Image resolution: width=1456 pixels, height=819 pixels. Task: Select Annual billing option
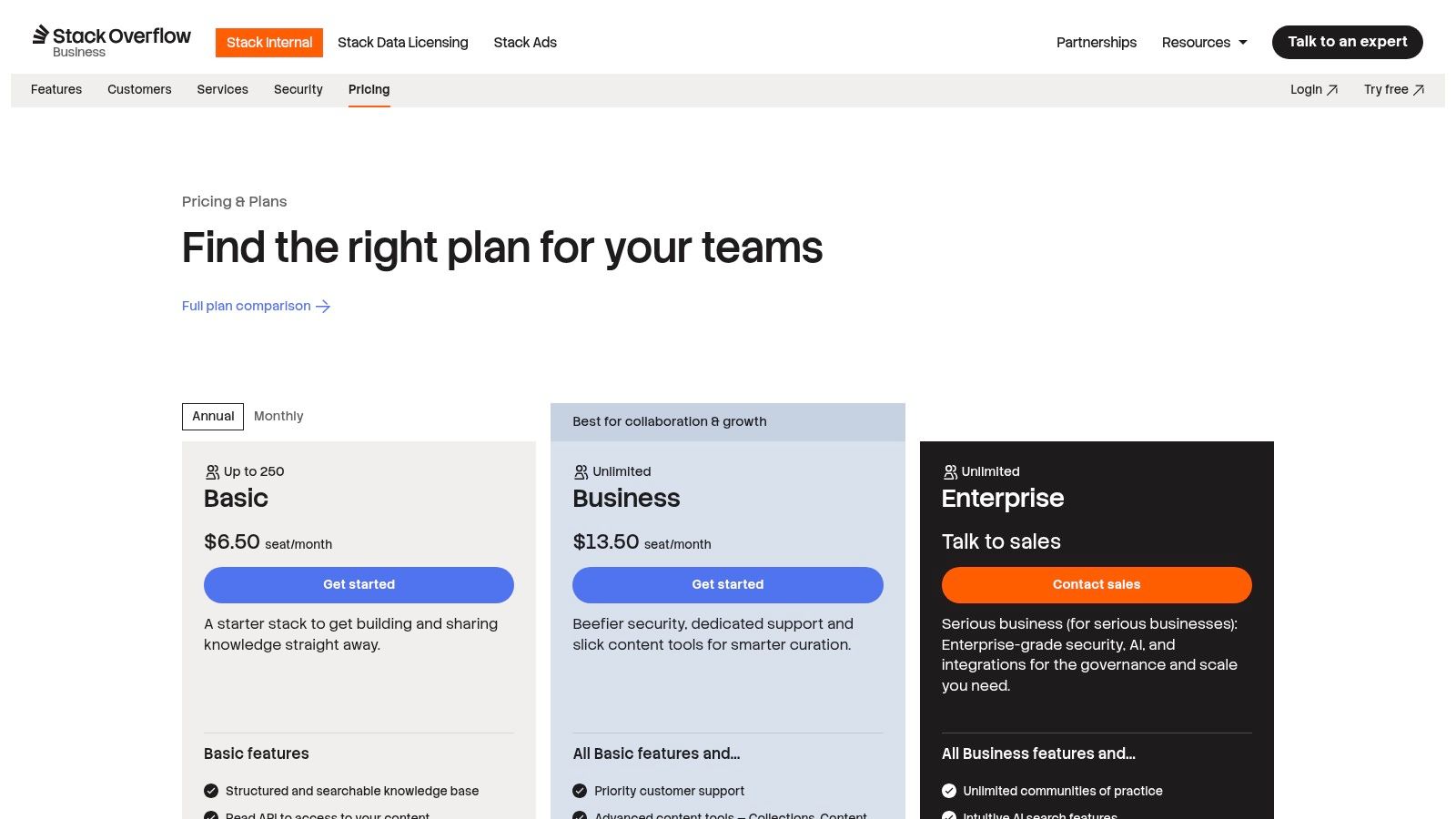point(212,416)
